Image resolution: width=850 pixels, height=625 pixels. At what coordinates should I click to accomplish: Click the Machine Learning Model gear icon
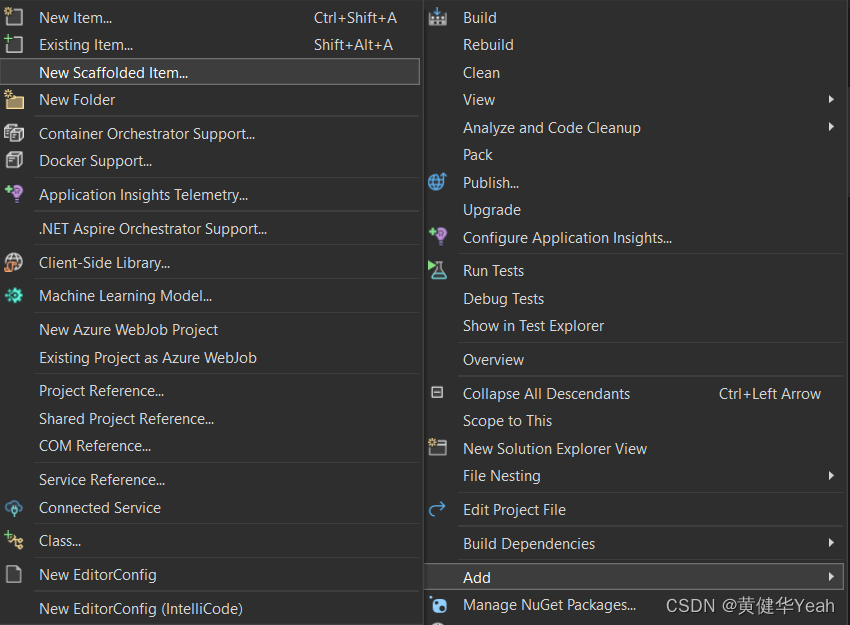pyautogui.click(x=14, y=295)
